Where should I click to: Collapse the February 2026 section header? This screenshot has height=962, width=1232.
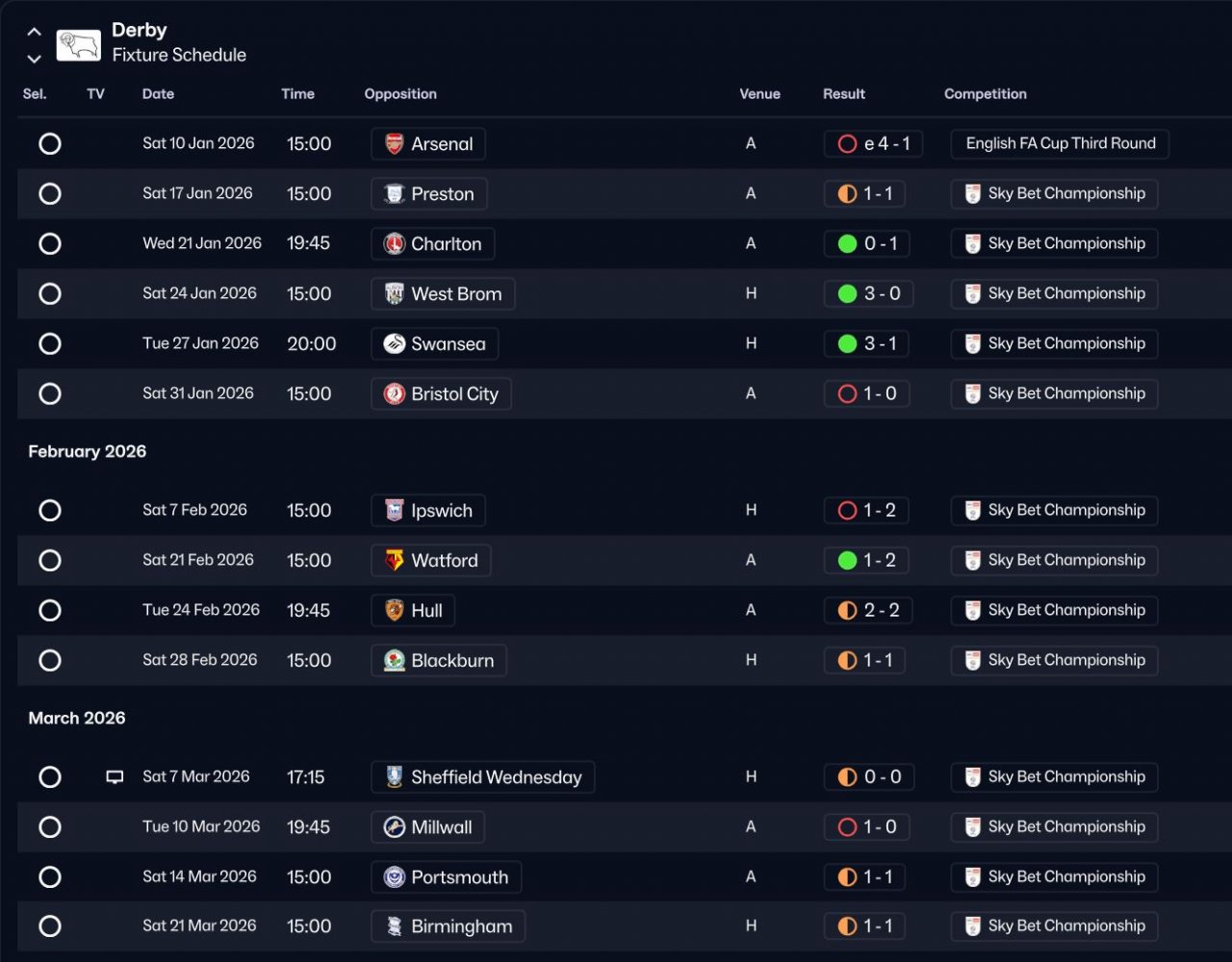[x=88, y=451]
